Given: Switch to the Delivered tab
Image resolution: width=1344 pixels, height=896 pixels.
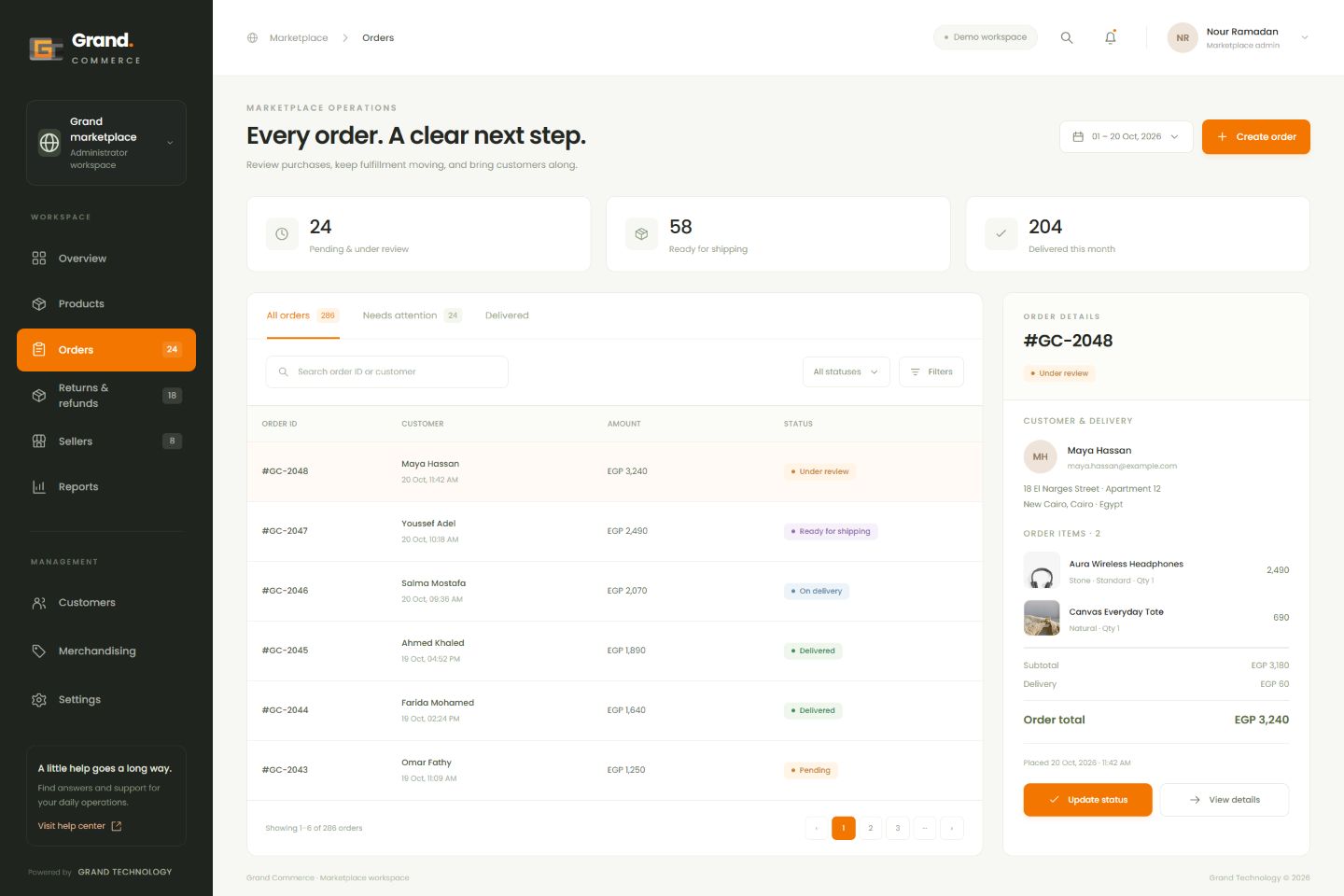Looking at the screenshot, I should point(507,315).
